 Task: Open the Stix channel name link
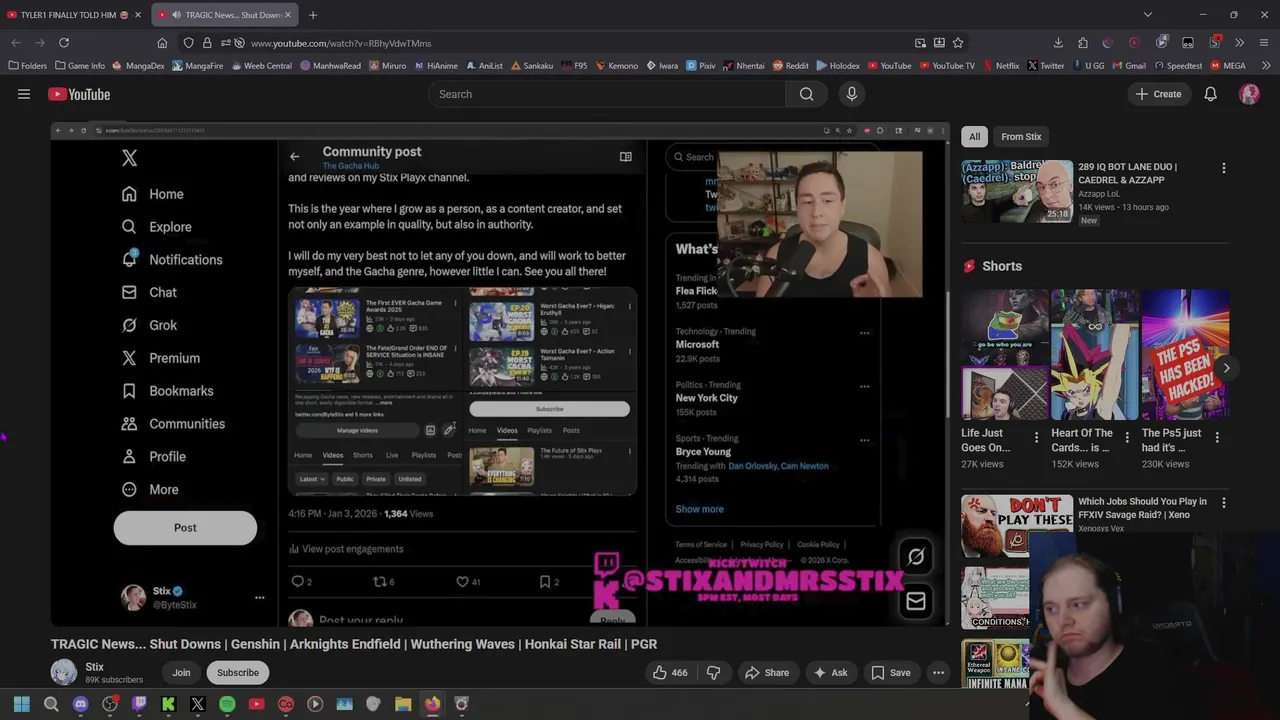coord(94,667)
